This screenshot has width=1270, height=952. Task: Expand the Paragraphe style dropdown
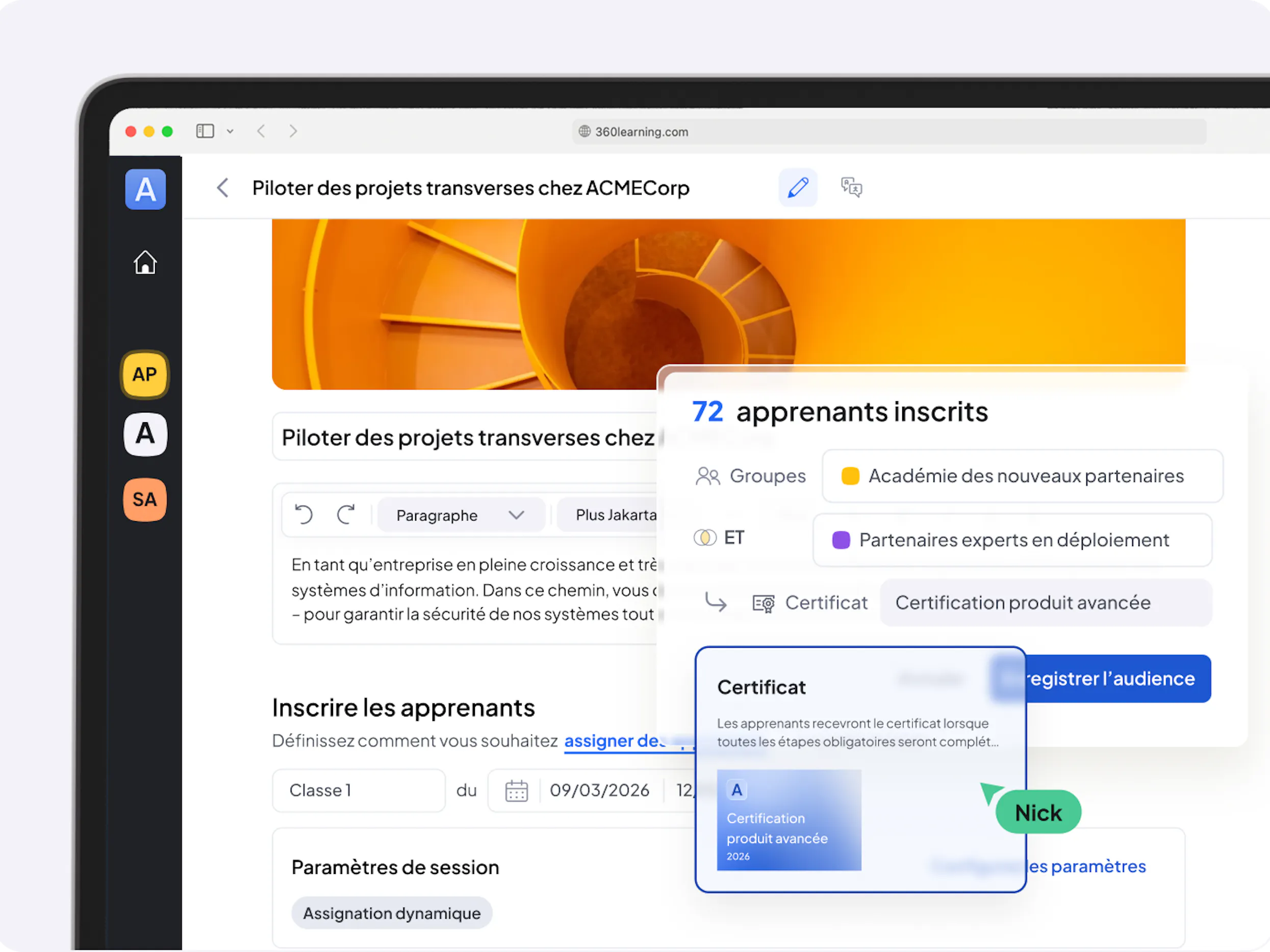click(x=461, y=514)
